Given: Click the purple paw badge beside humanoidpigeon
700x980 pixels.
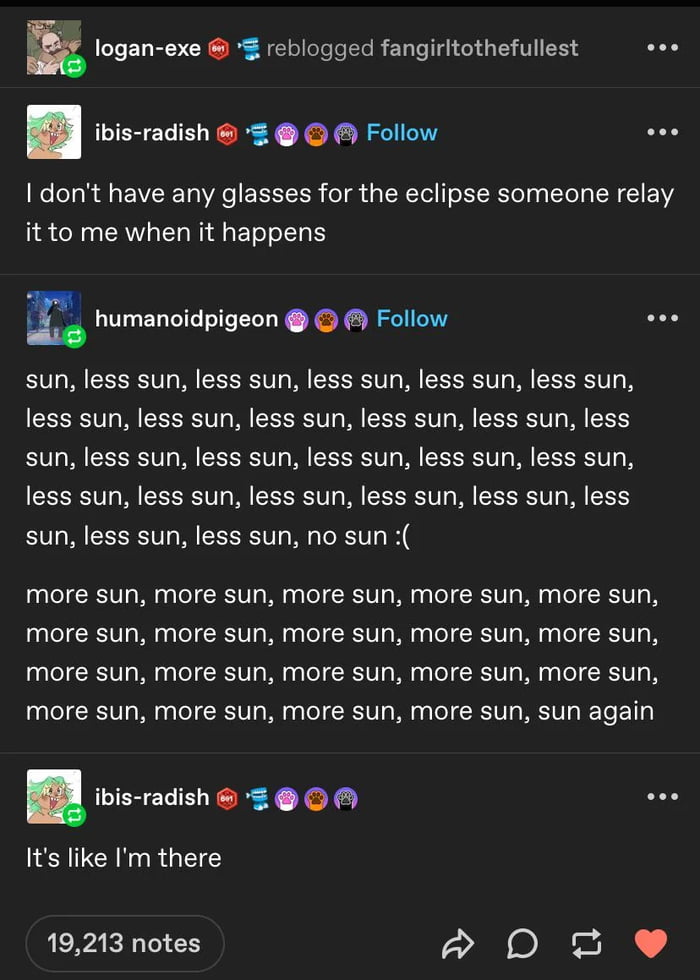Looking at the screenshot, I should coord(355,318).
